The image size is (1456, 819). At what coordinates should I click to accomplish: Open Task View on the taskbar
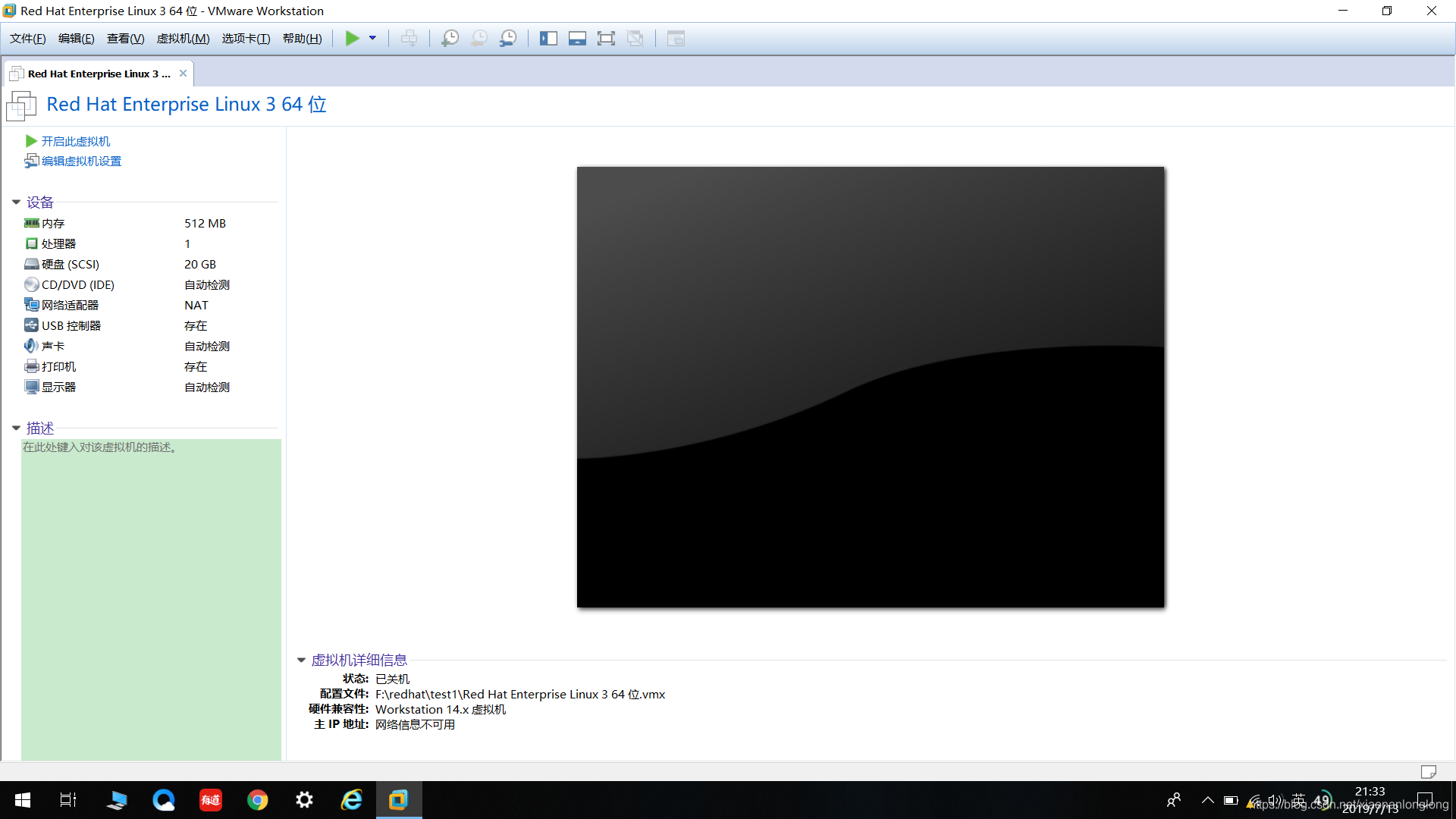pos(68,800)
